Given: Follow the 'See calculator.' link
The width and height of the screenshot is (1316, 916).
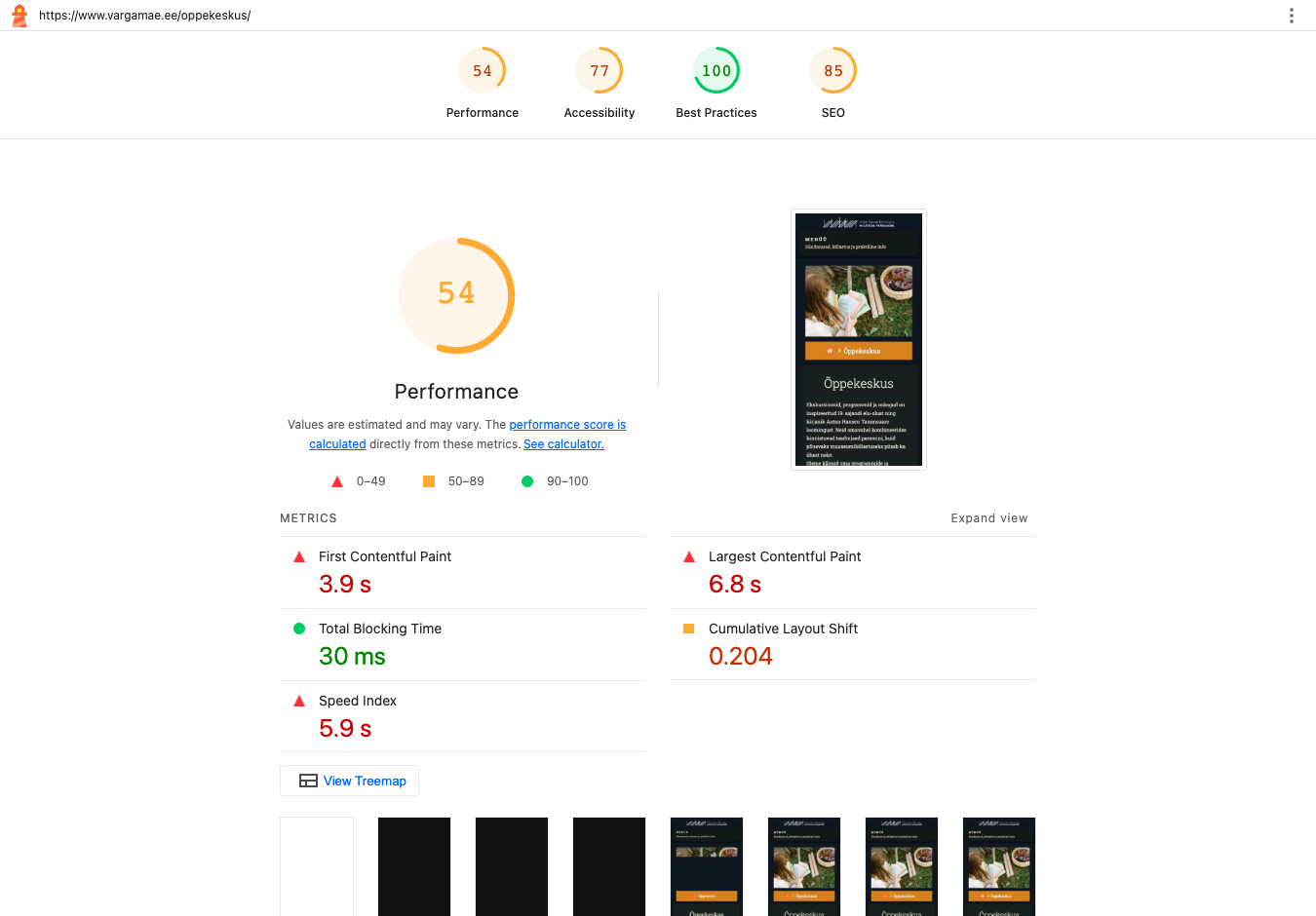Looking at the screenshot, I should [x=563, y=444].
